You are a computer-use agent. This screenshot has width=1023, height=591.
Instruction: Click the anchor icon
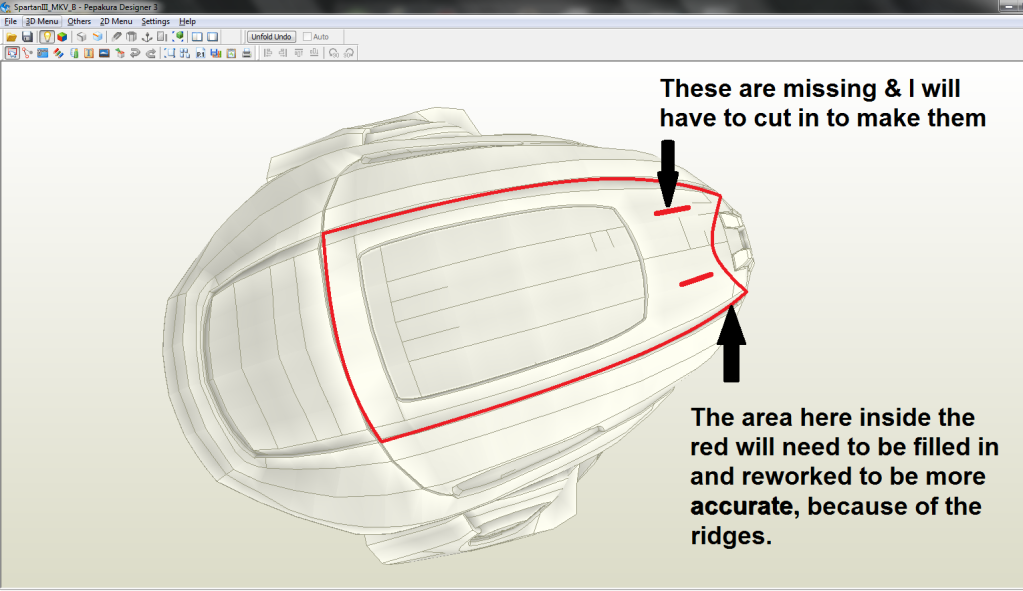point(147,37)
